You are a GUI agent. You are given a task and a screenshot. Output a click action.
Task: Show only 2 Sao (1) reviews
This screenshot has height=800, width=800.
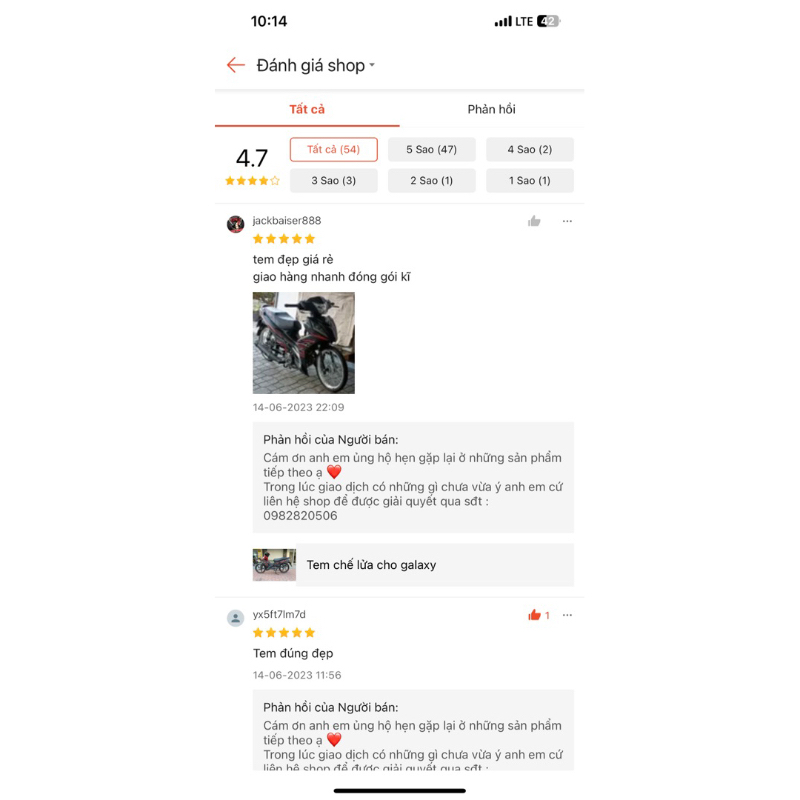click(x=432, y=181)
